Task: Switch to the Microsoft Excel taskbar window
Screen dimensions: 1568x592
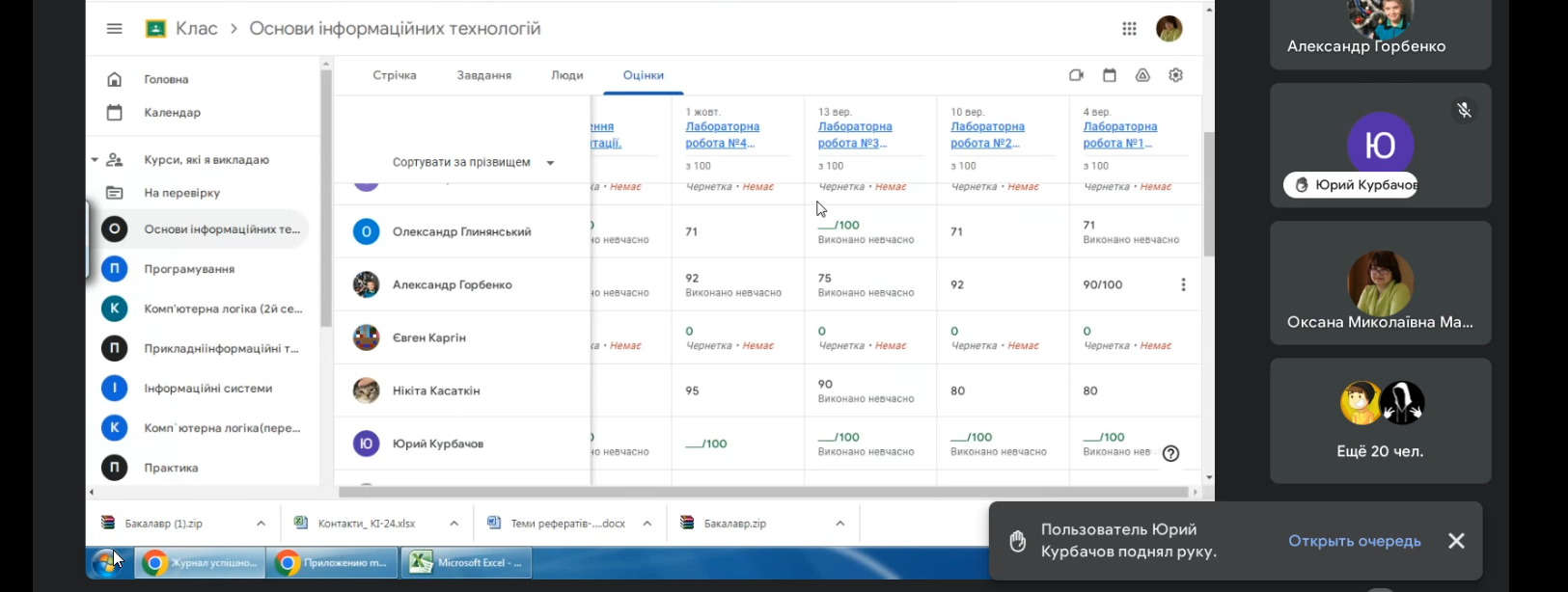Action: (x=467, y=562)
